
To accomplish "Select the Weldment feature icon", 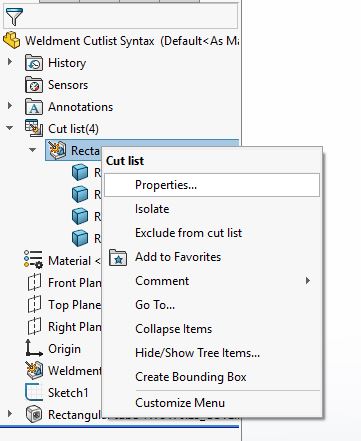I will point(34,370).
